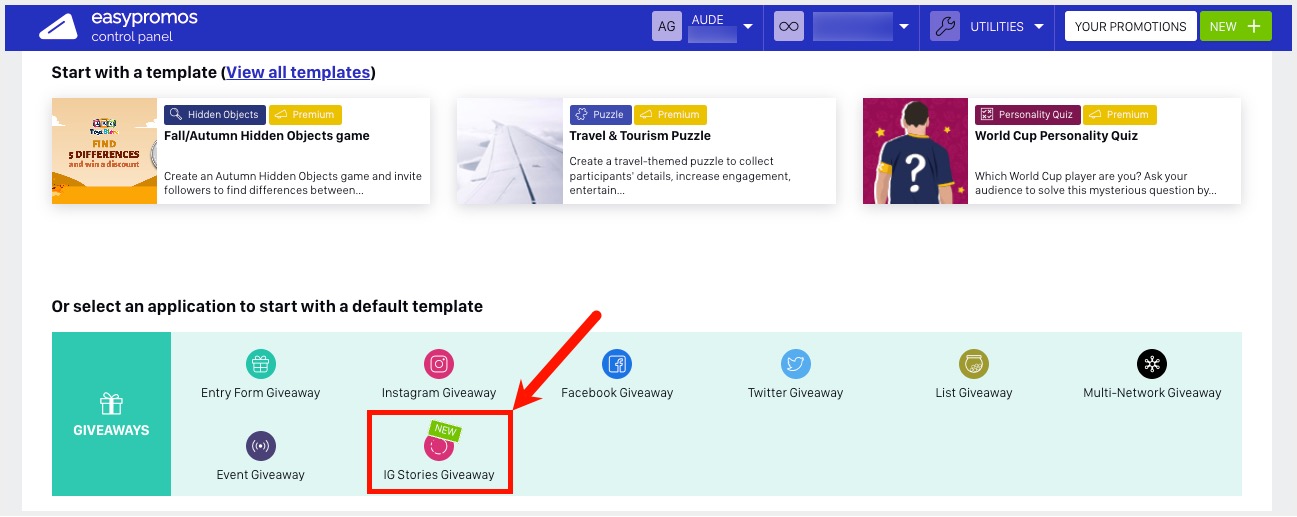Click Premium tag on World Cup Quiz template
Image resolution: width=1297 pixels, height=517 pixels.
click(x=1119, y=115)
